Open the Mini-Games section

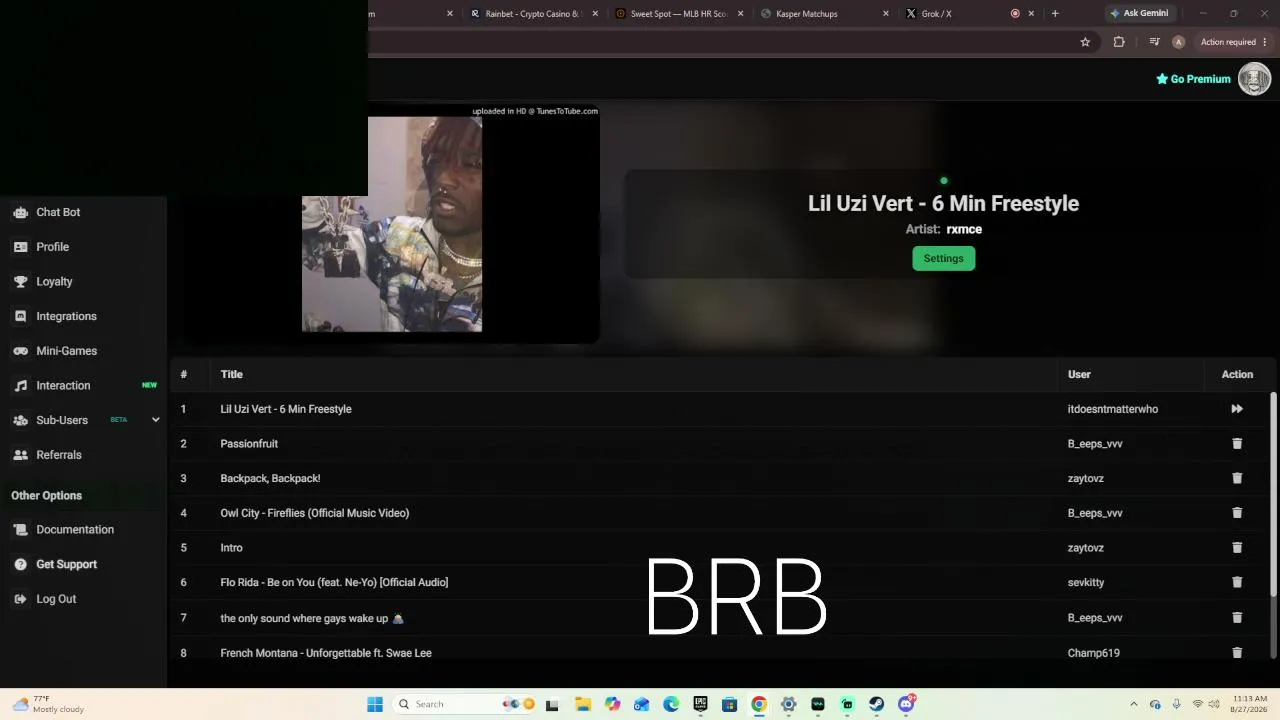[66, 351]
